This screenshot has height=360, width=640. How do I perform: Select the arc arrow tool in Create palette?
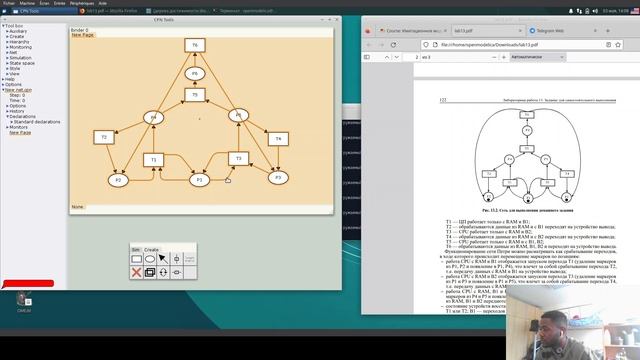point(163,259)
